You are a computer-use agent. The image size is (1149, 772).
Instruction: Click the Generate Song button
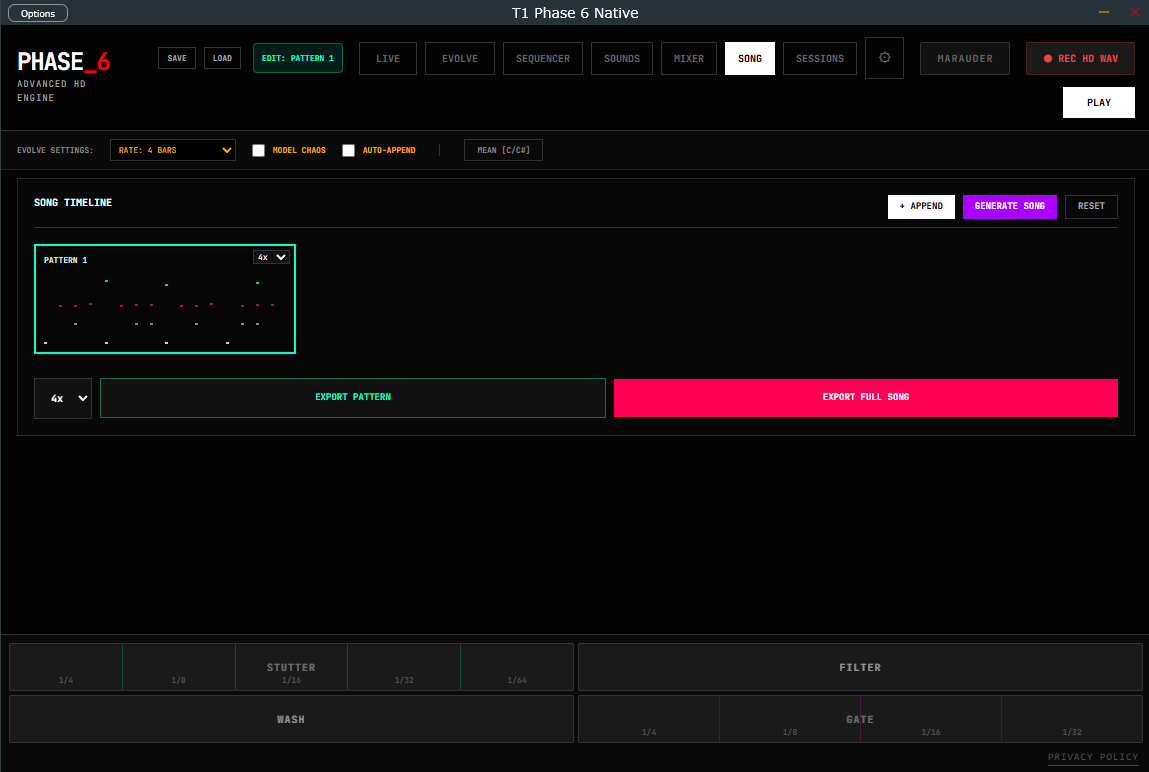[1009, 207]
